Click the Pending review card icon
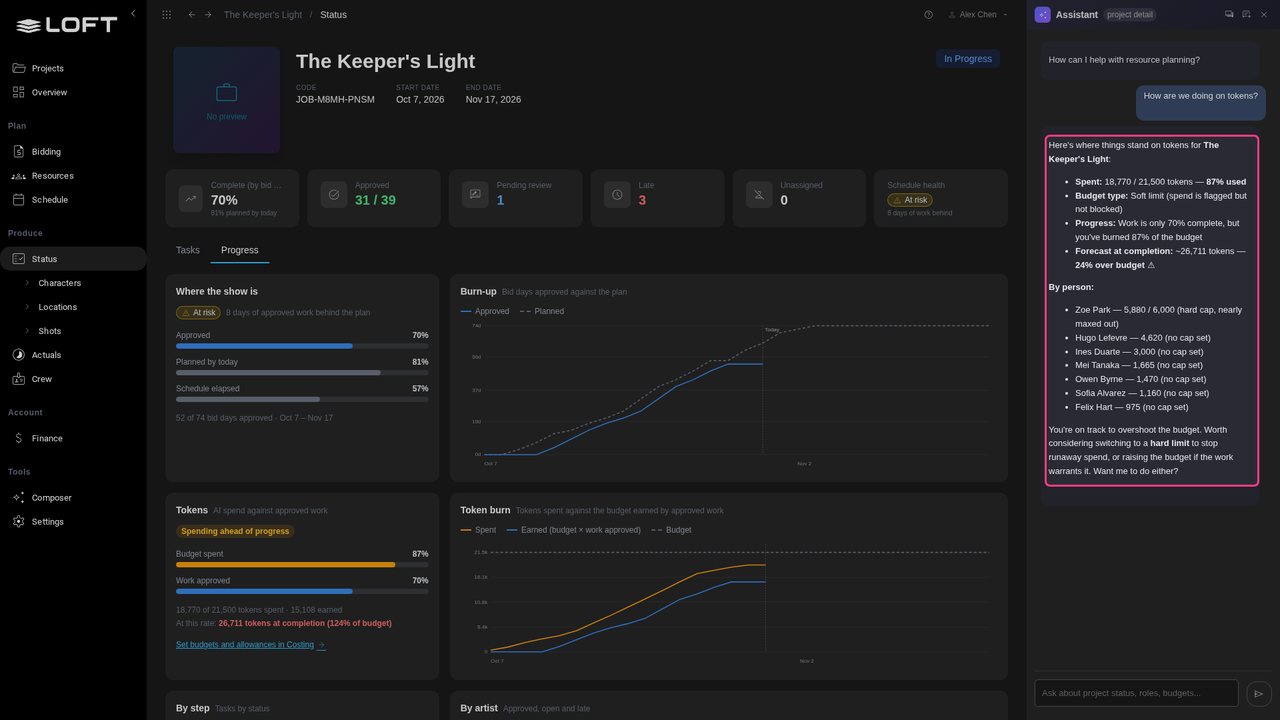Screen dimensions: 1280x720 click(475, 194)
